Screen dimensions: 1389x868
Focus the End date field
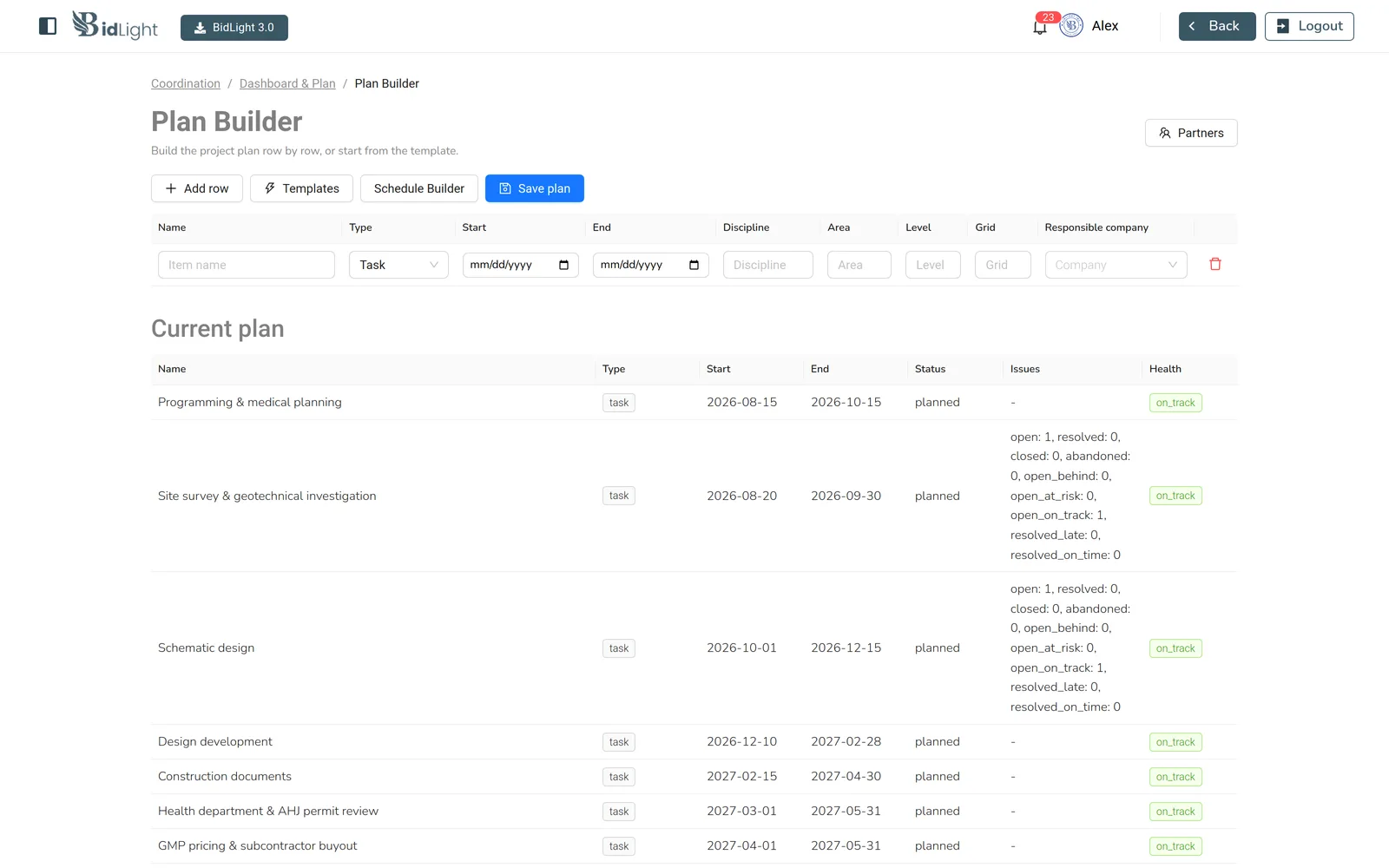[x=650, y=265]
